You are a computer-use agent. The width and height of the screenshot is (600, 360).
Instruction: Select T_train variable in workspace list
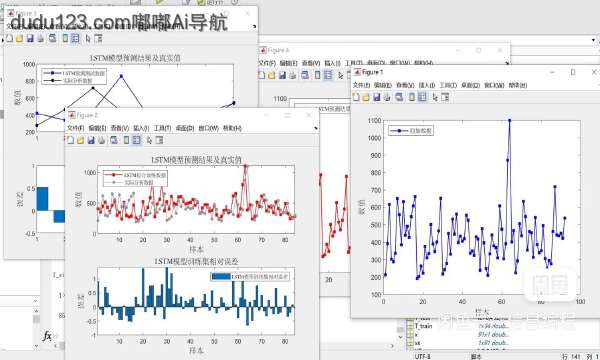423,326
